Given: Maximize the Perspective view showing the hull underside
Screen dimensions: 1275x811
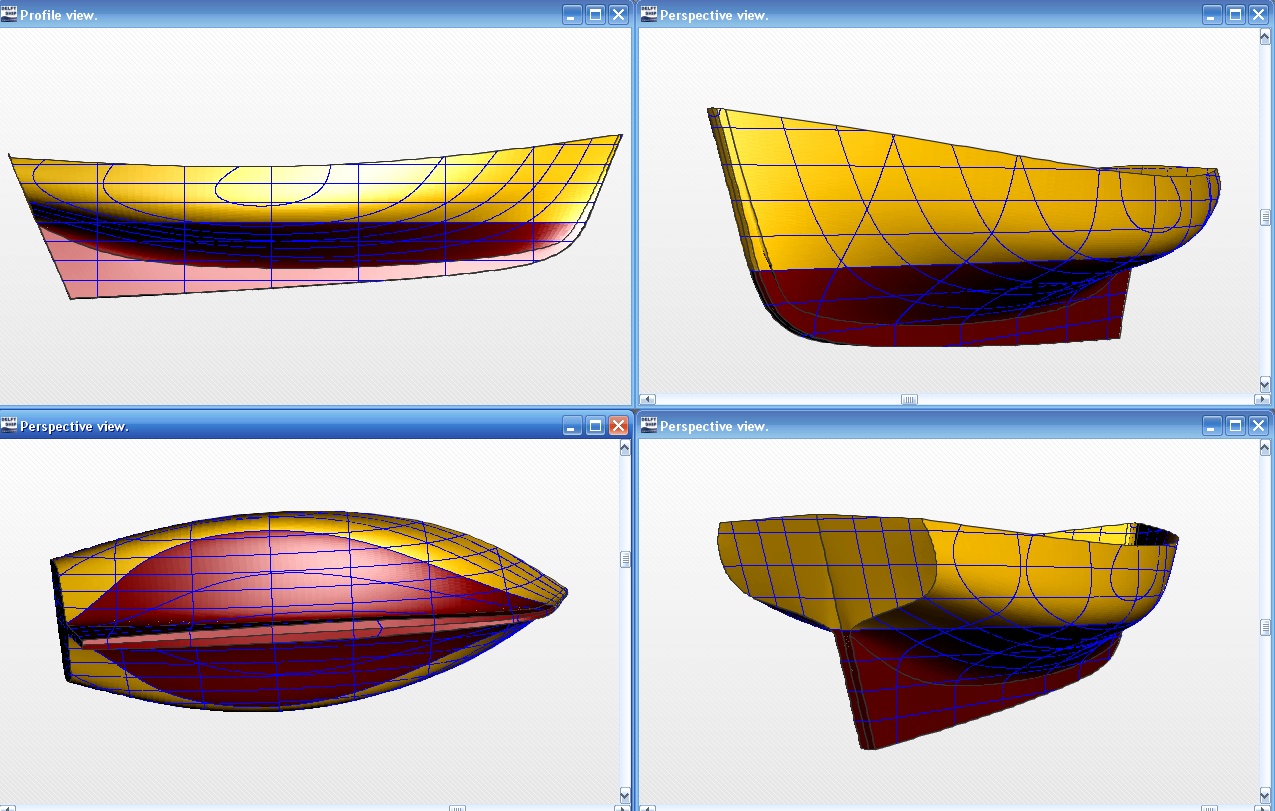Looking at the screenshot, I should pyautogui.click(x=595, y=425).
